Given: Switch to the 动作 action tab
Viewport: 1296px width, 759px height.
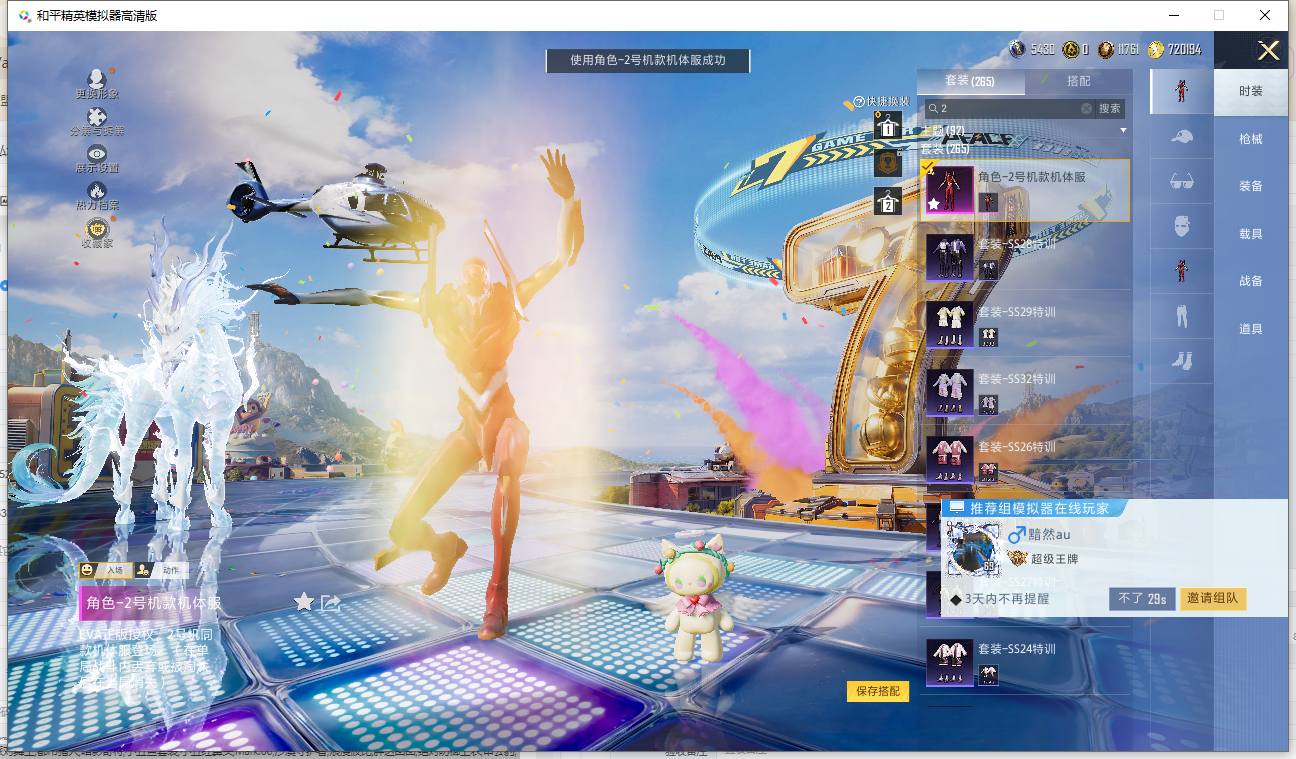Looking at the screenshot, I should 160,570.
